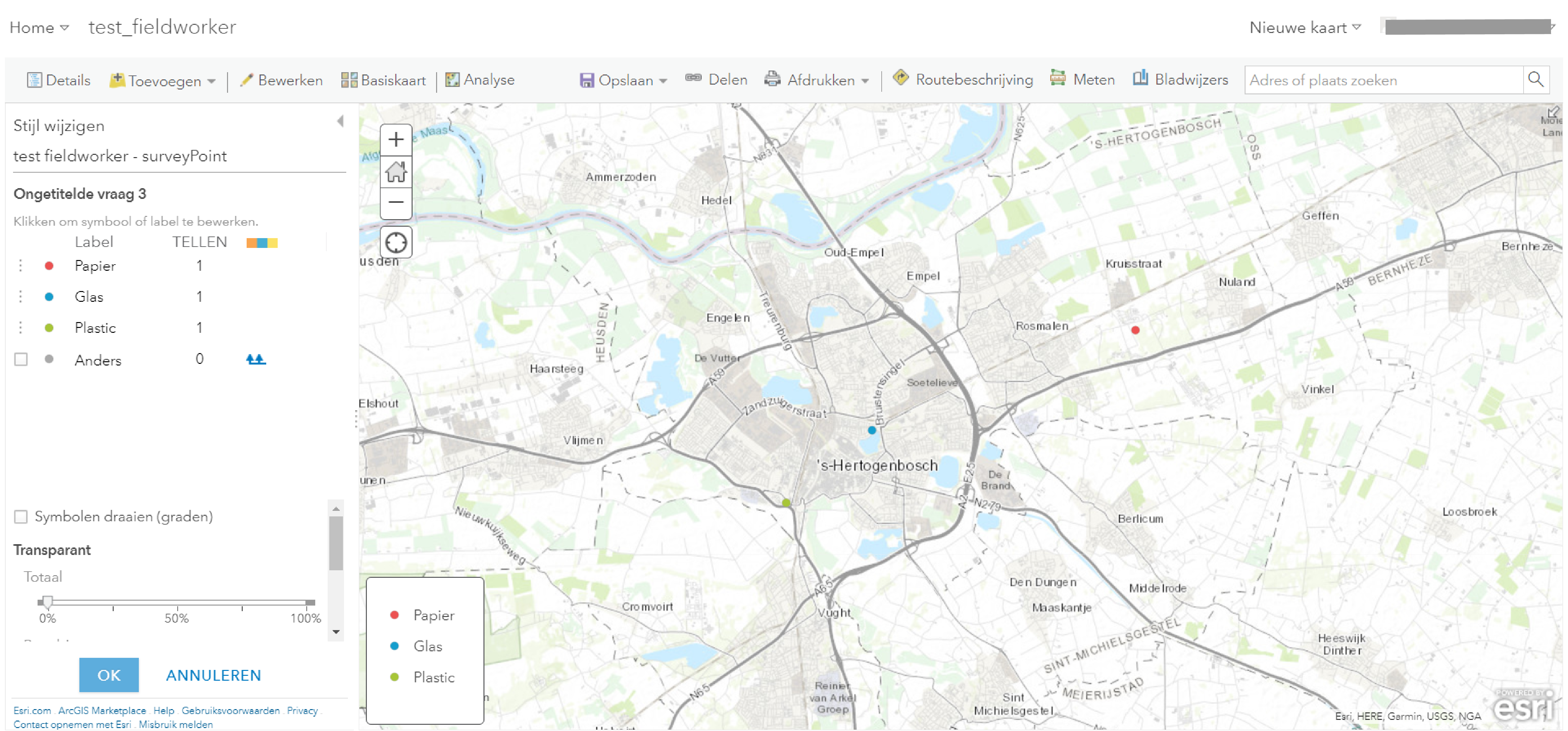Click the search magnifier icon
The width and height of the screenshot is (1568, 731).
1535,80
